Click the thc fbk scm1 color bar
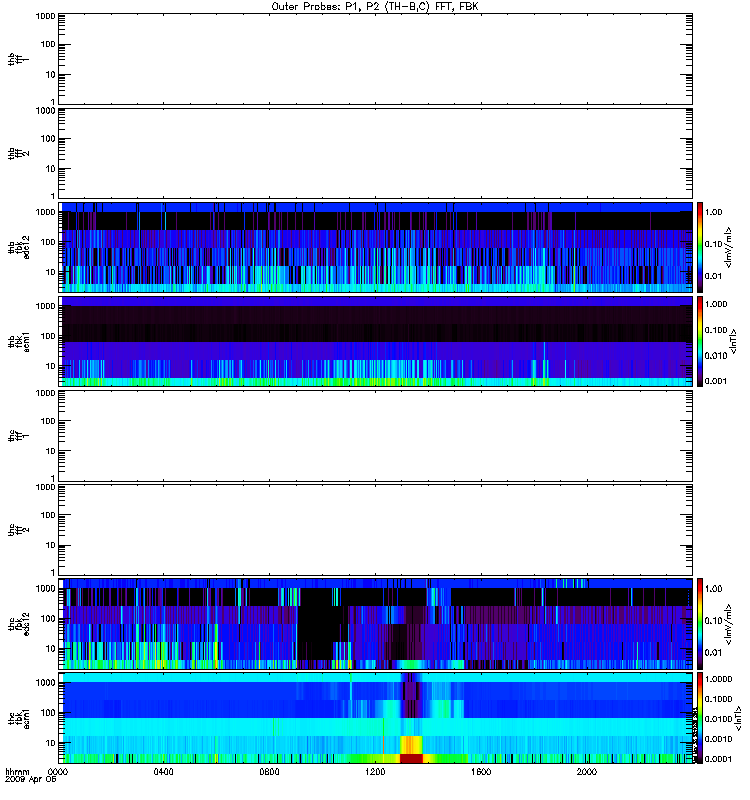 click(700, 718)
